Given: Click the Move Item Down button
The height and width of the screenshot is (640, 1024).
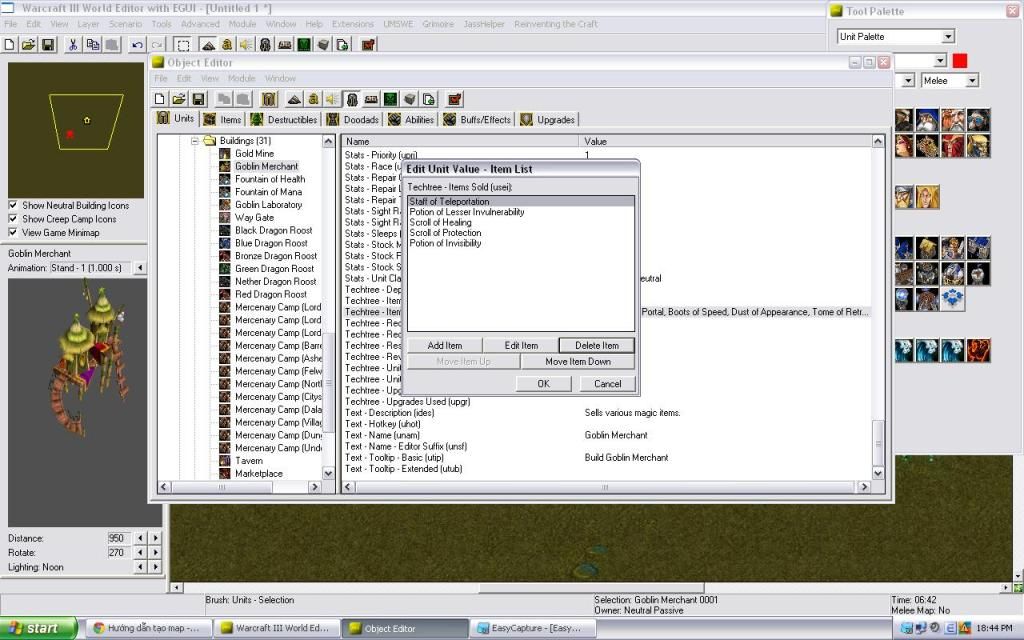Looking at the screenshot, I should (578, 362).
